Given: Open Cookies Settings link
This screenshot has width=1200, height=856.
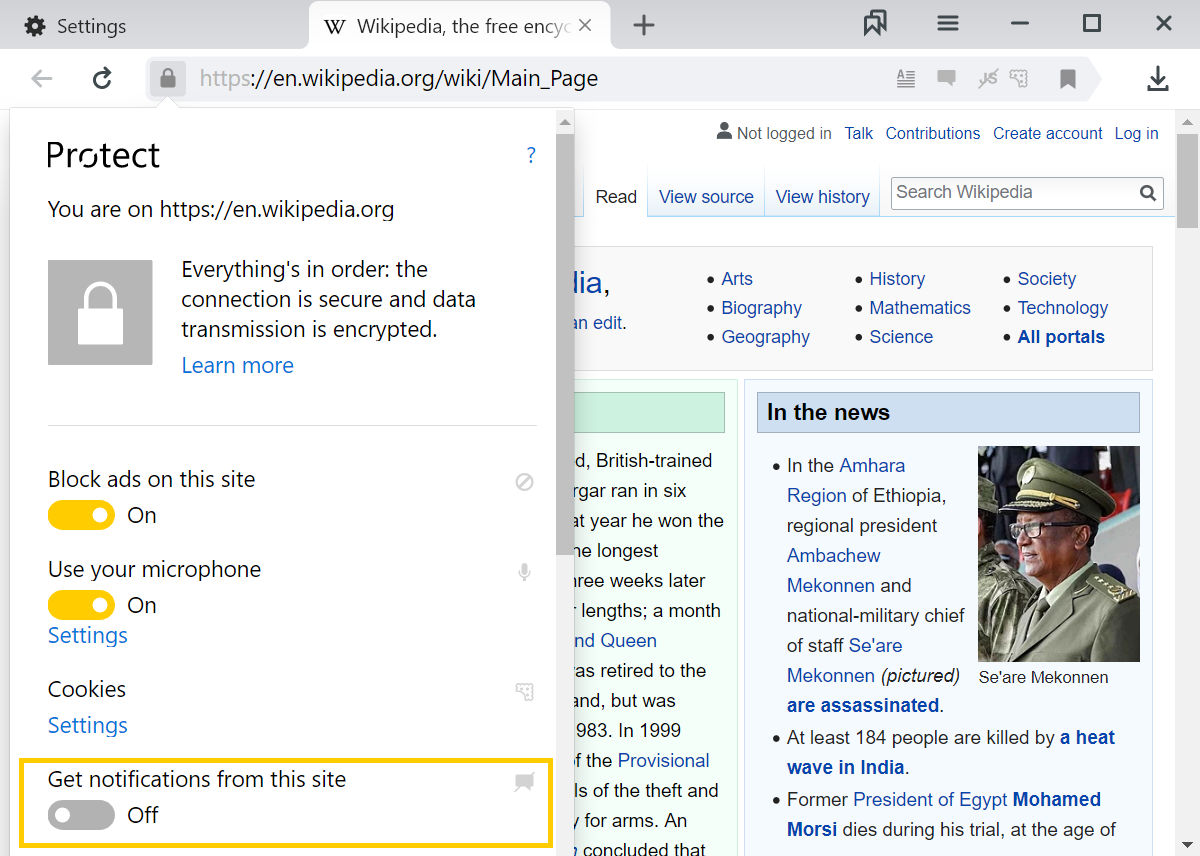Looking at the screenshot, I should click(88, 726).
